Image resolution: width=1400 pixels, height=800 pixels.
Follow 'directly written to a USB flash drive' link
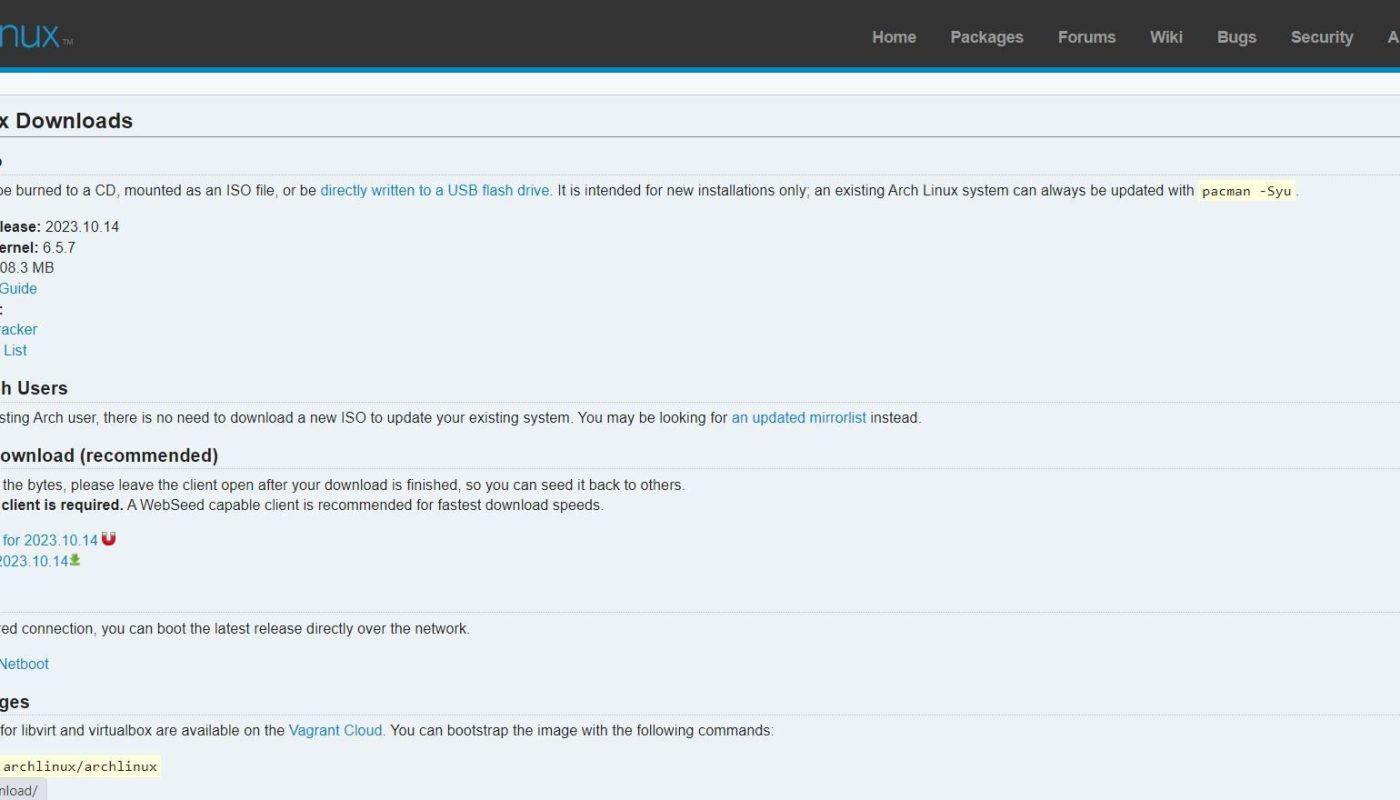(x=435, y=190)
